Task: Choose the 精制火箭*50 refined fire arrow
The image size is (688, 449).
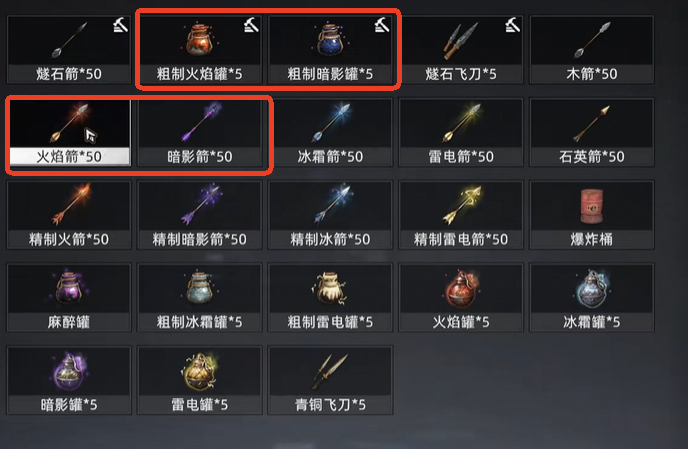Action: point(69,215)
